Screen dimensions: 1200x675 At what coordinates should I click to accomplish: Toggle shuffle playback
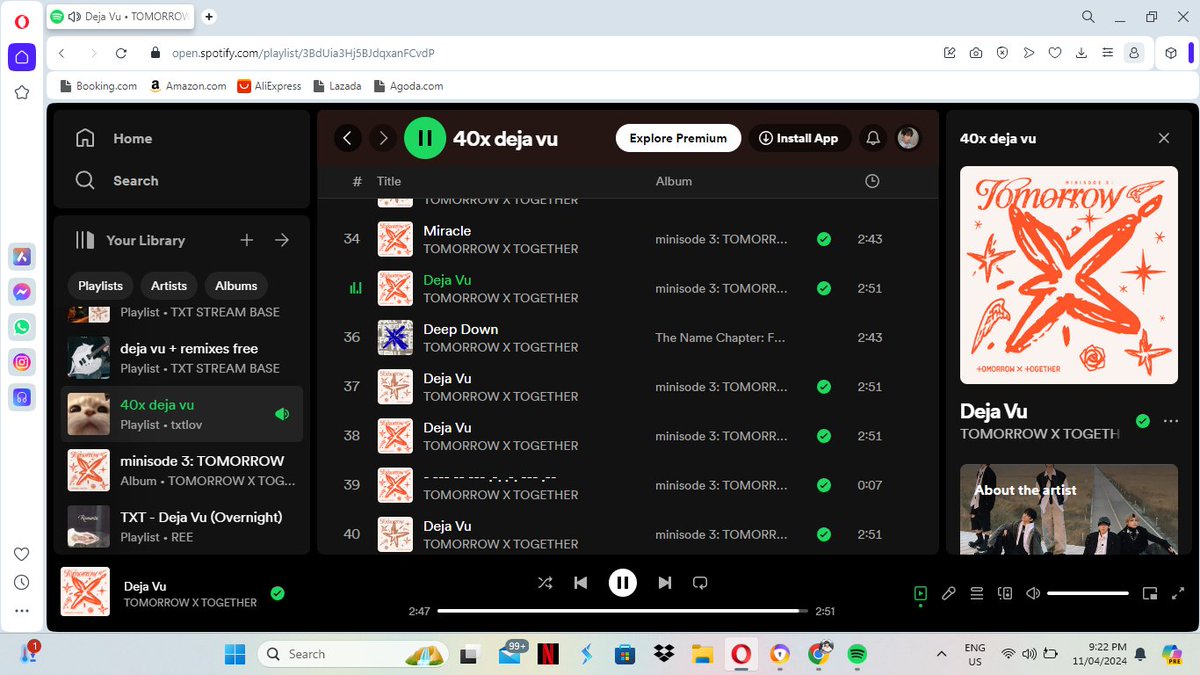[x=545, y=582]
